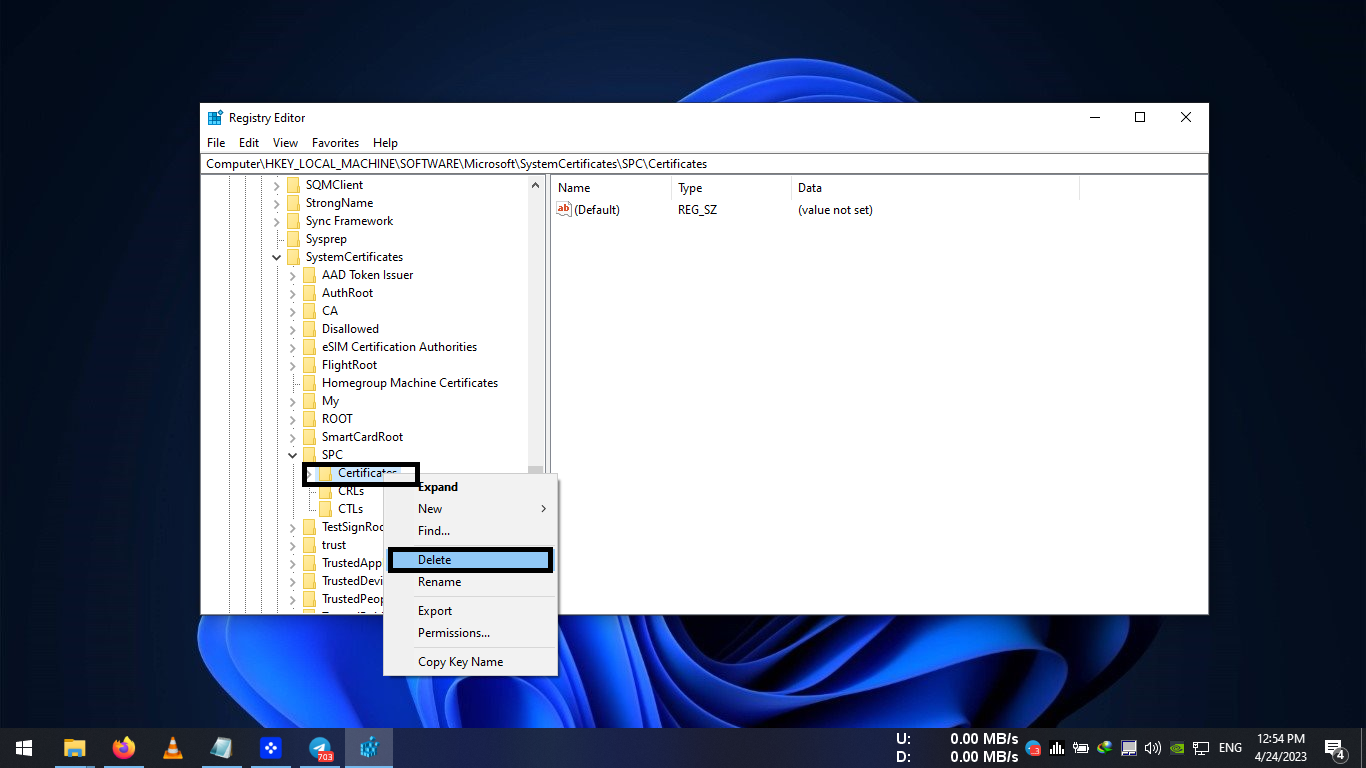Select the My key
1366x768 pixels.
point(330,401)
